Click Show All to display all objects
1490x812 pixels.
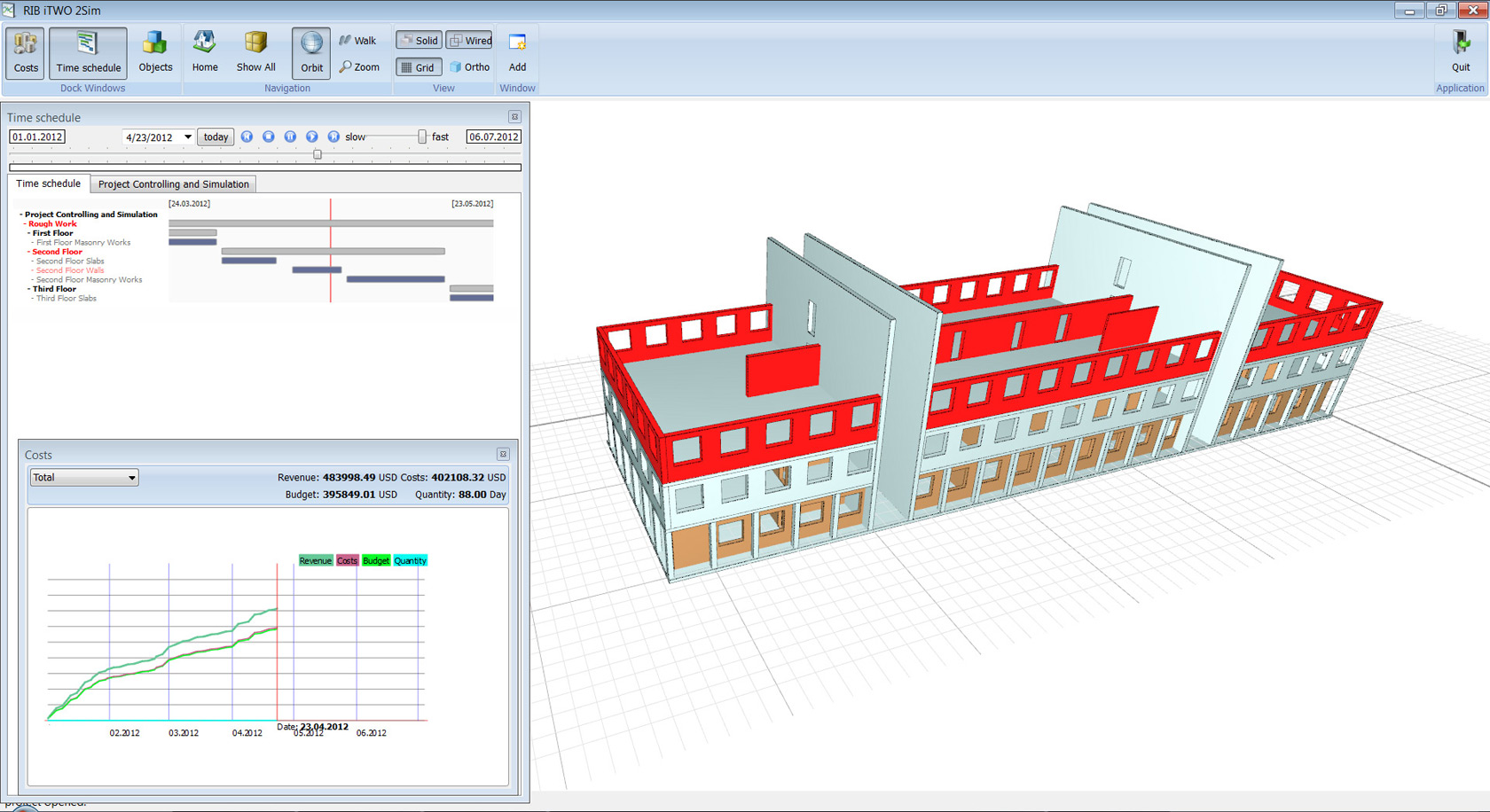(255, 52)
